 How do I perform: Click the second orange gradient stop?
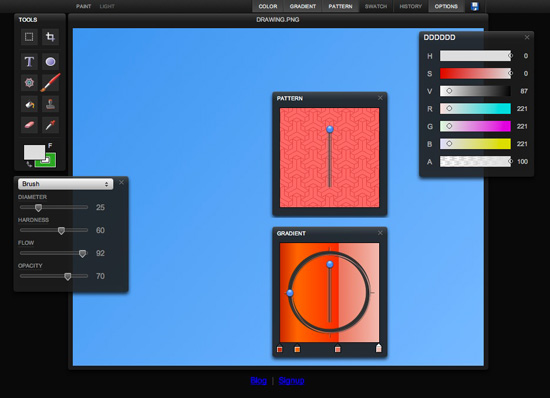coord(297,349)
